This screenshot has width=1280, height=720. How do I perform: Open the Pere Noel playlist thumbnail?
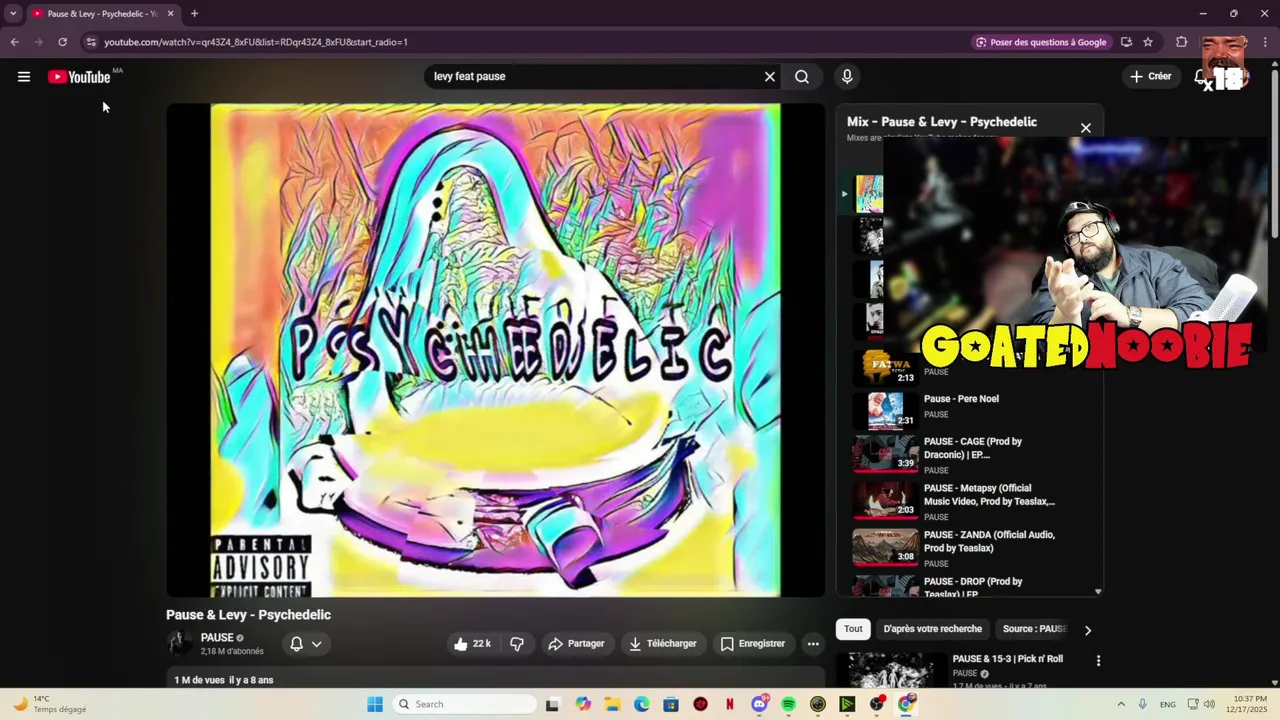pos(885,410)
